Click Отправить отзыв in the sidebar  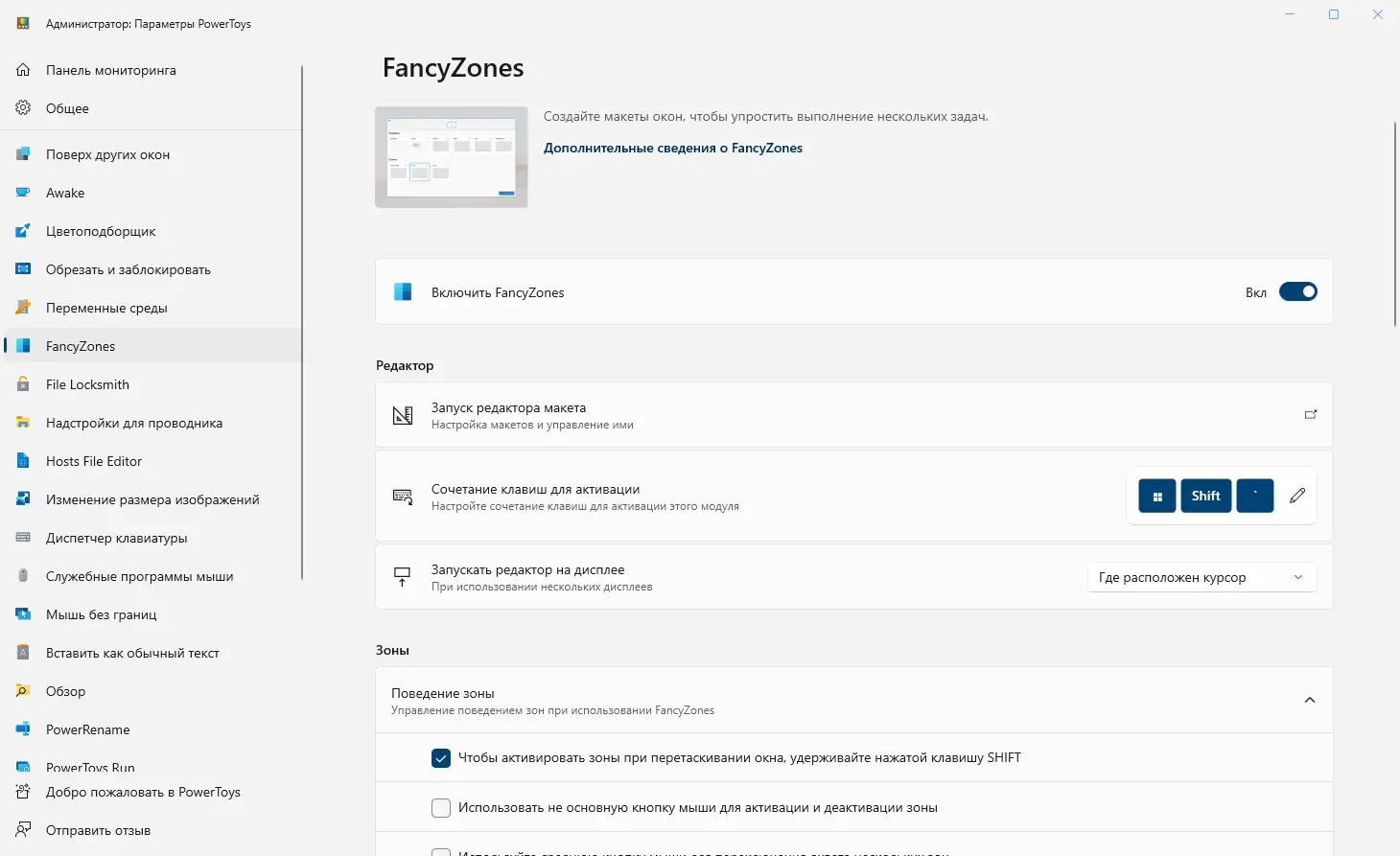click(98, 830)
